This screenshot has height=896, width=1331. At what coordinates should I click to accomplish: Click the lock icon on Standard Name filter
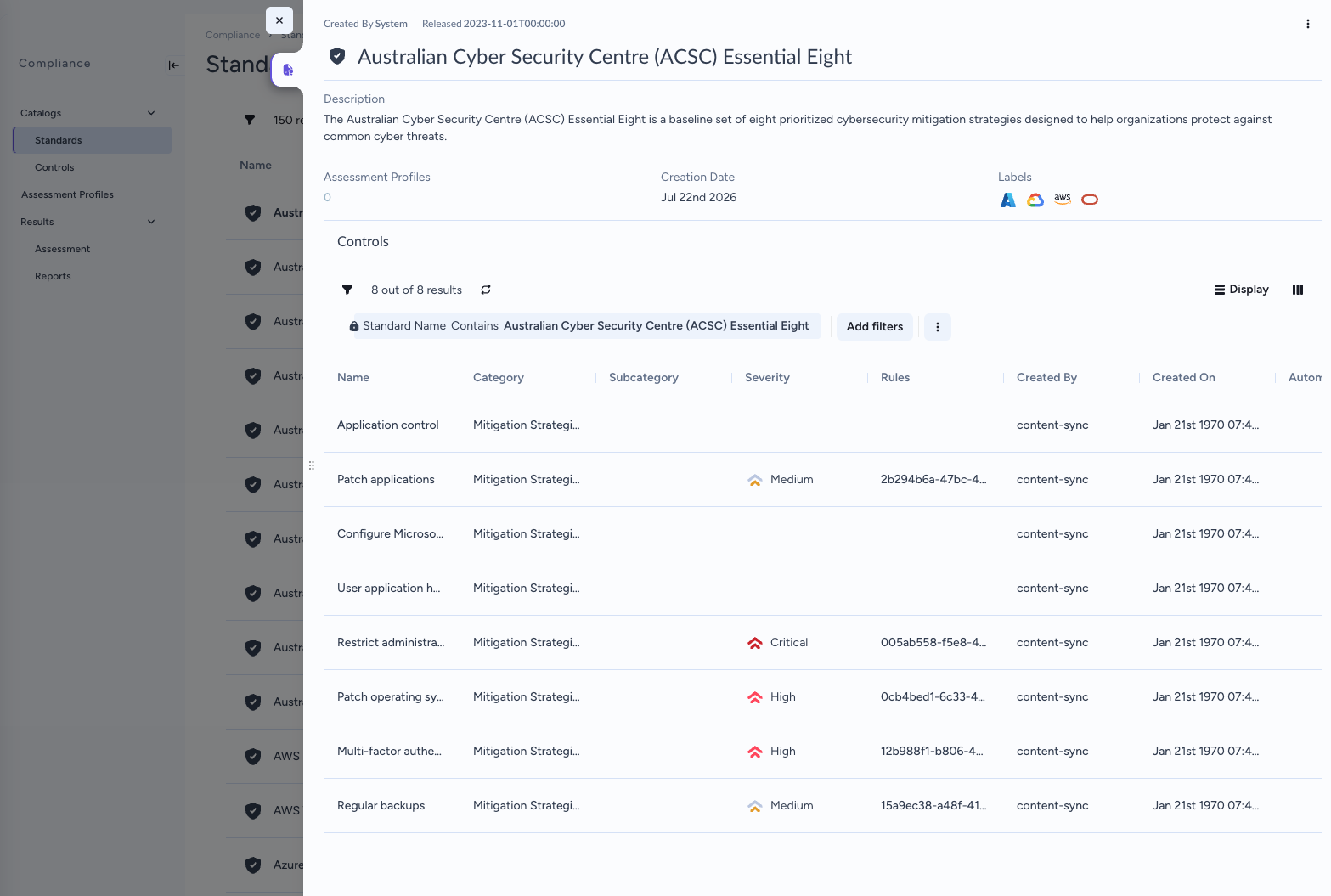click(354, 326)
